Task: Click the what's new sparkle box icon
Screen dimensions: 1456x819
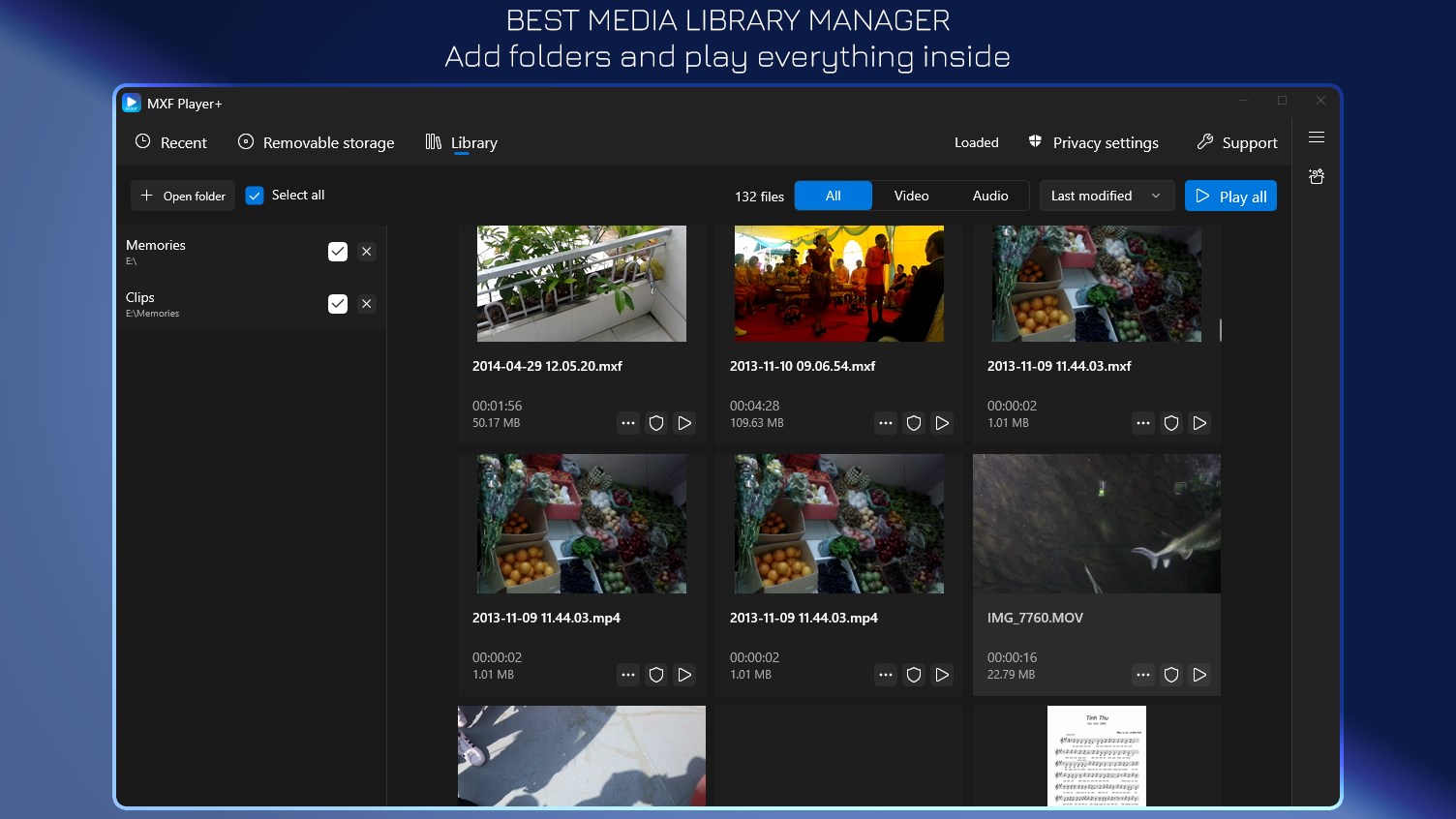Action: coord(1317,176)
